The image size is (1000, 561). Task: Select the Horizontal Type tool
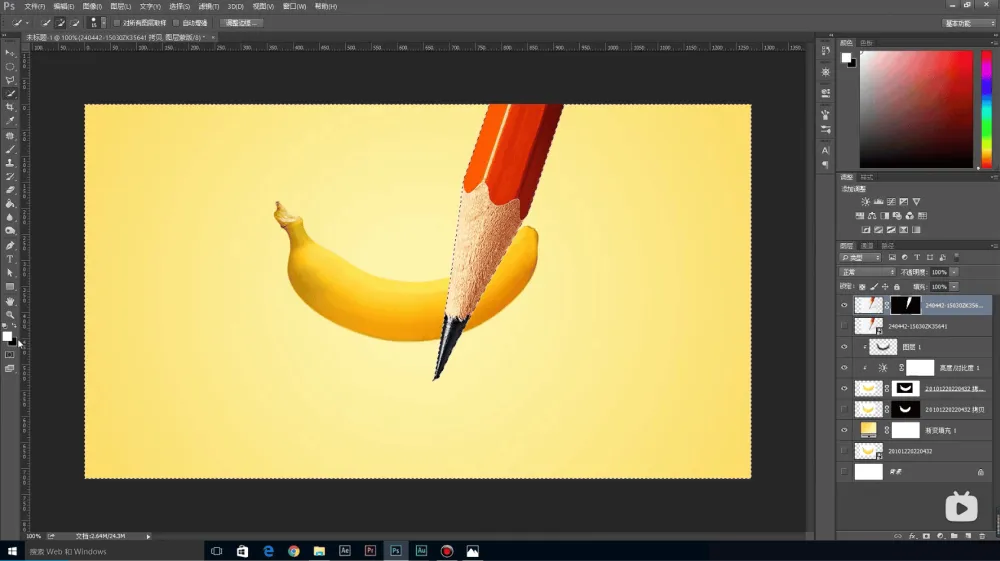click(x=10, y=259)
